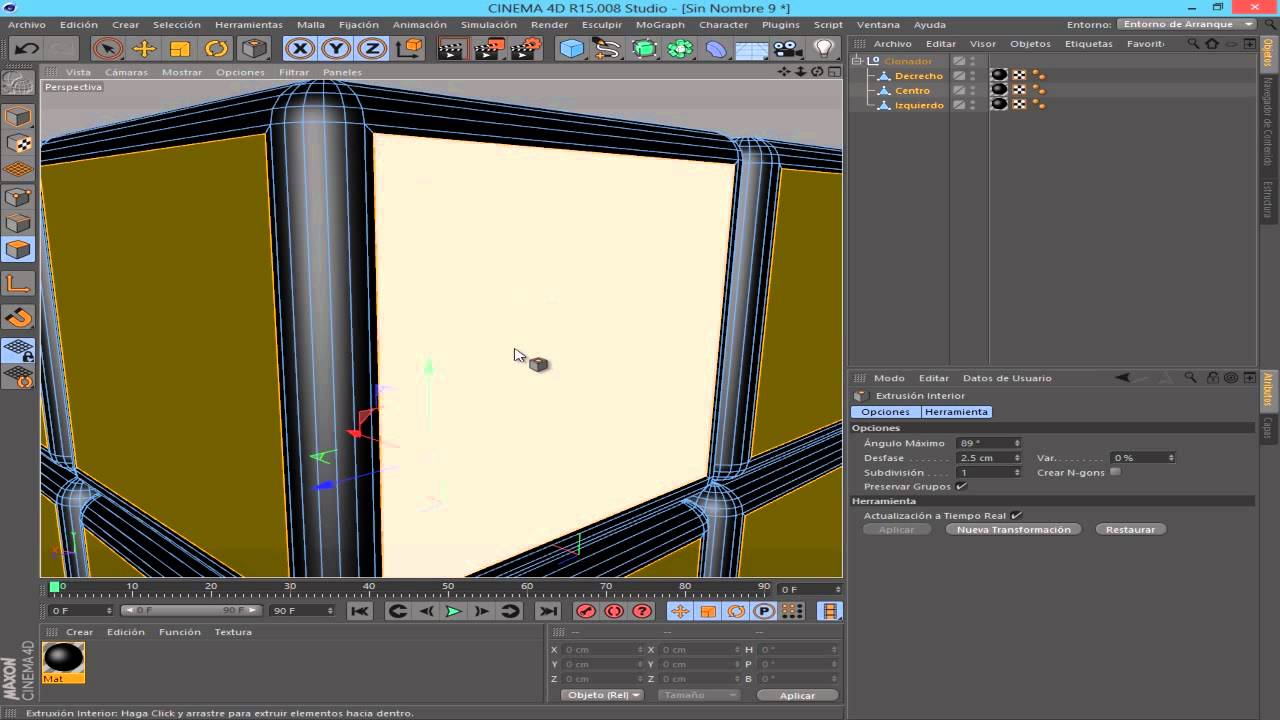Open the NURBS generators icon

pyautogui.click(x=645, y=48)
